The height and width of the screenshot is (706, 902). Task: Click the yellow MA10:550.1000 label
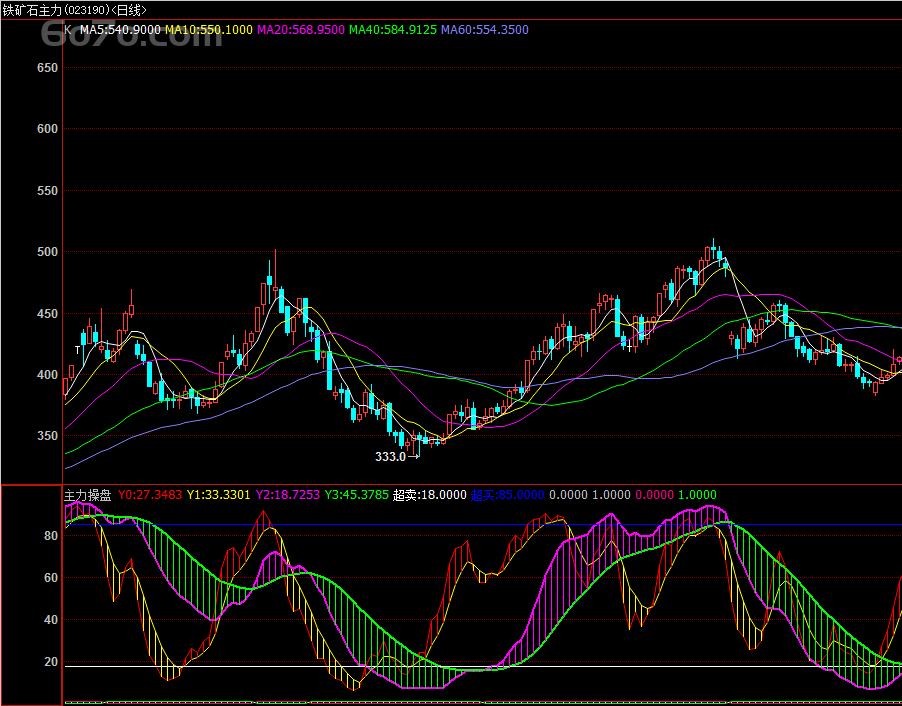208,30
